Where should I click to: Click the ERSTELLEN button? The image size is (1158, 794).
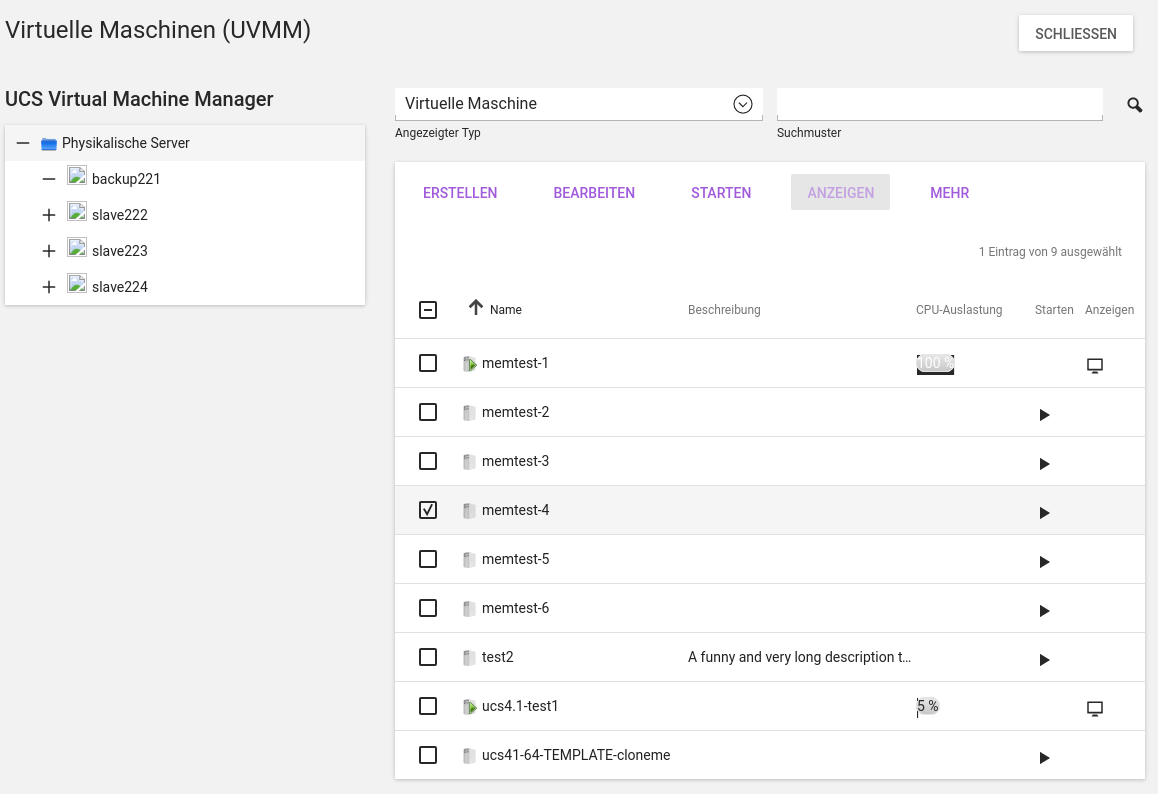click(x=460, y=193)
